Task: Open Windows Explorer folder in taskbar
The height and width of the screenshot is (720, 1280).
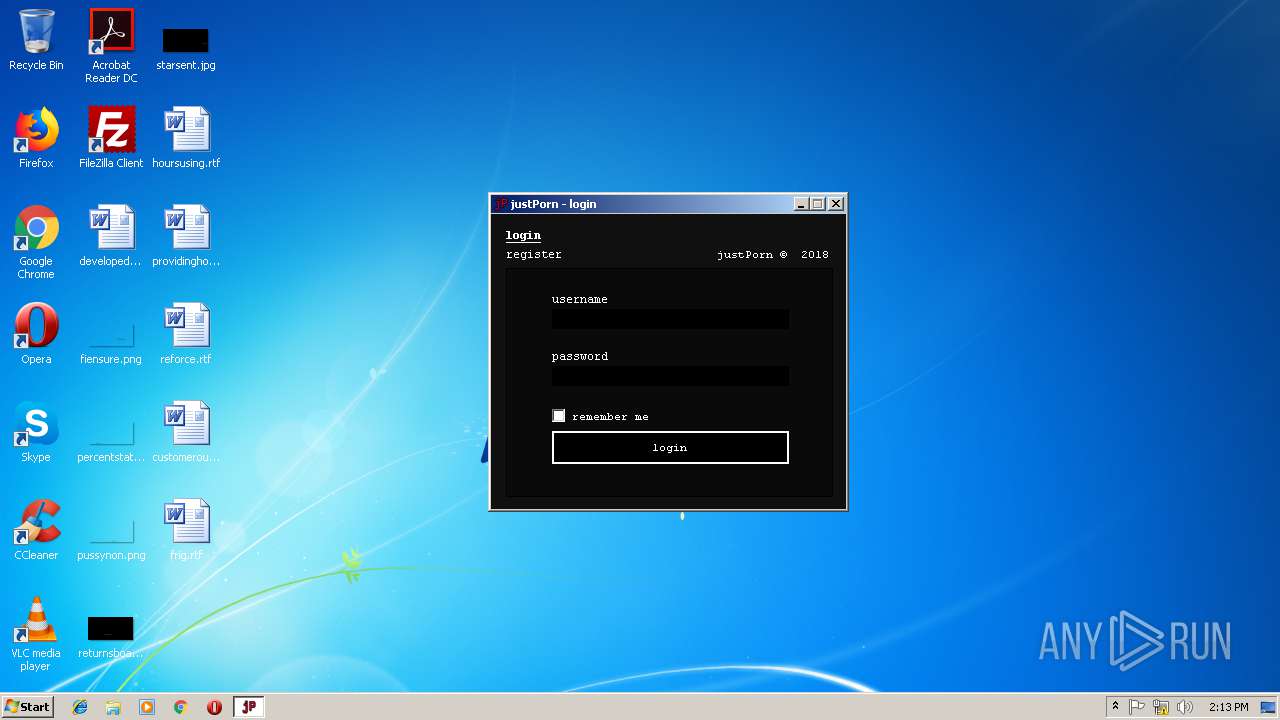Action: click(113, 707)
